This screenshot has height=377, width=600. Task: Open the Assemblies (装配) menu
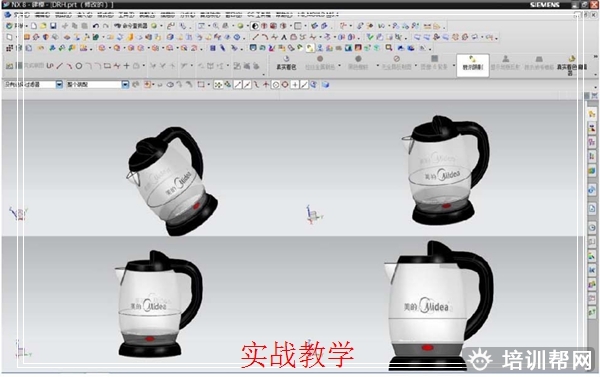tap(147, 15)
